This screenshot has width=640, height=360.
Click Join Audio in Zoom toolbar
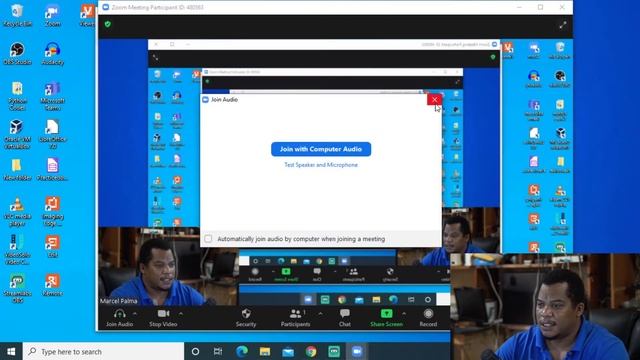[119, 318]
